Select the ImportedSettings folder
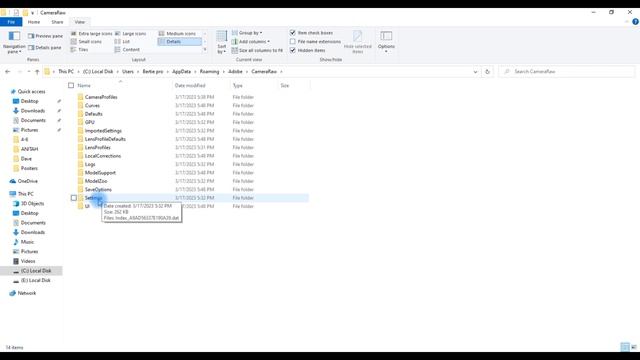The height and width of the screenshot is (360, 640). (103, 131)
